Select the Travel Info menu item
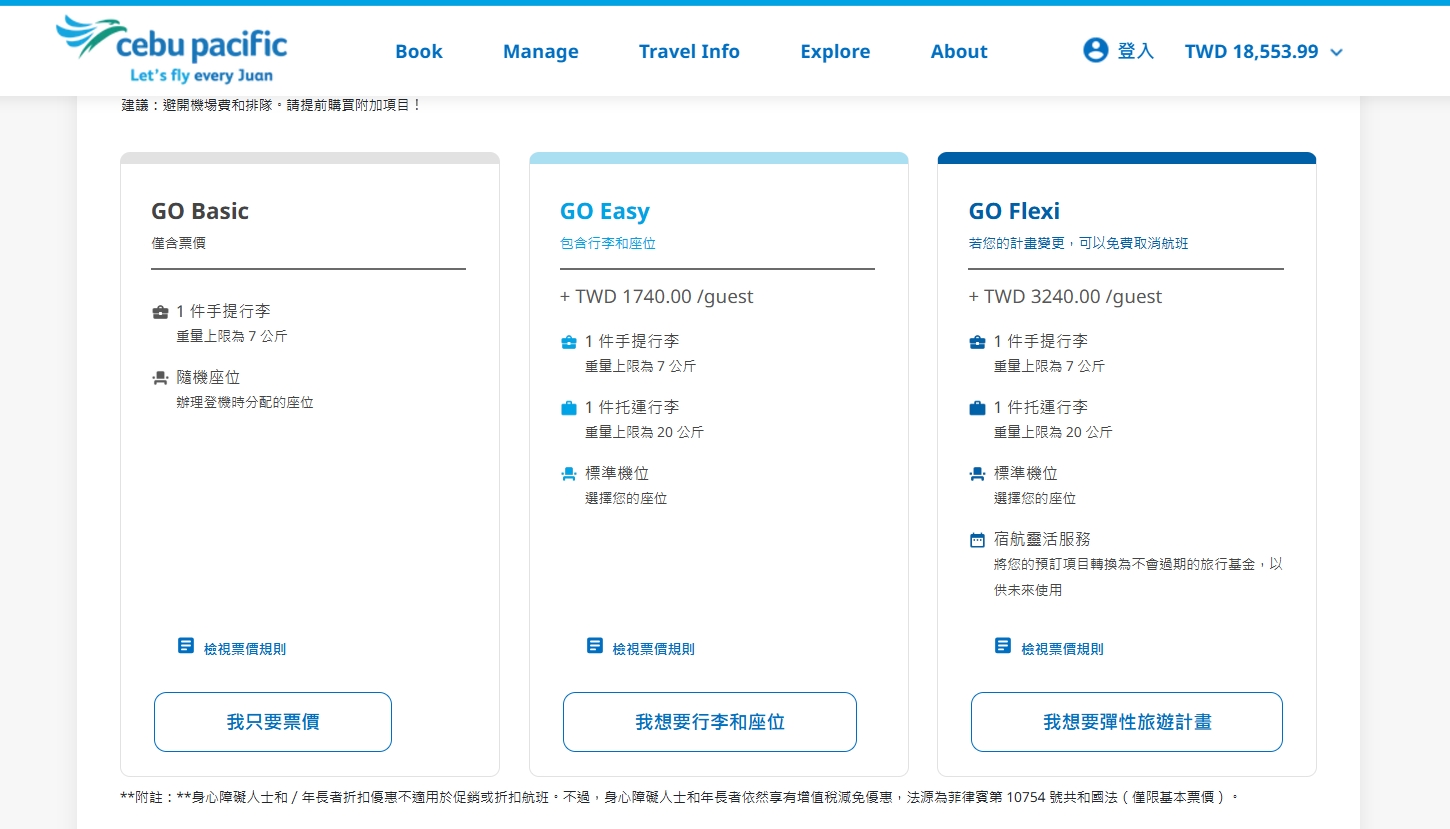 pos(689,51)
